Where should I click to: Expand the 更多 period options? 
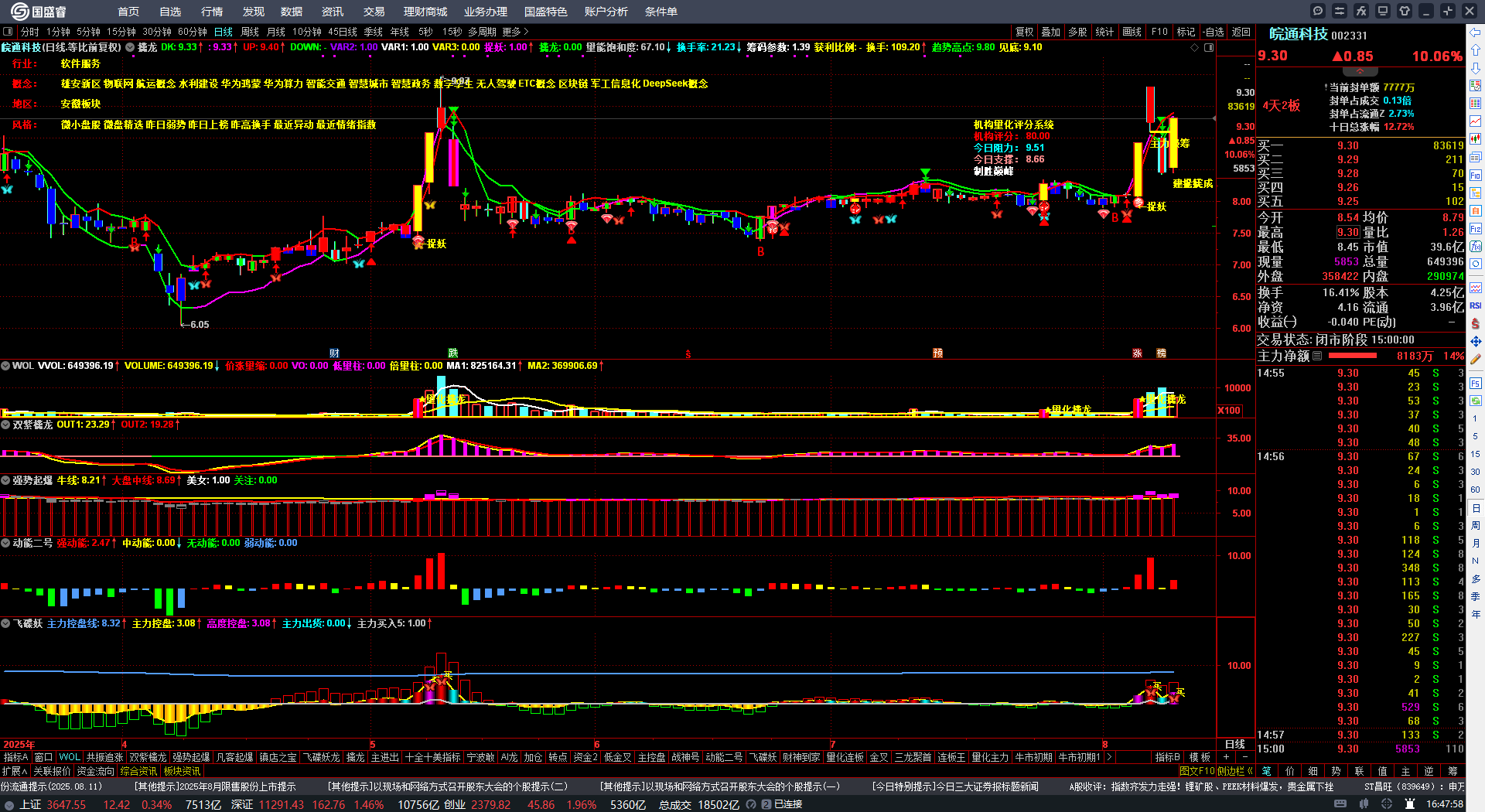point(515,32)
